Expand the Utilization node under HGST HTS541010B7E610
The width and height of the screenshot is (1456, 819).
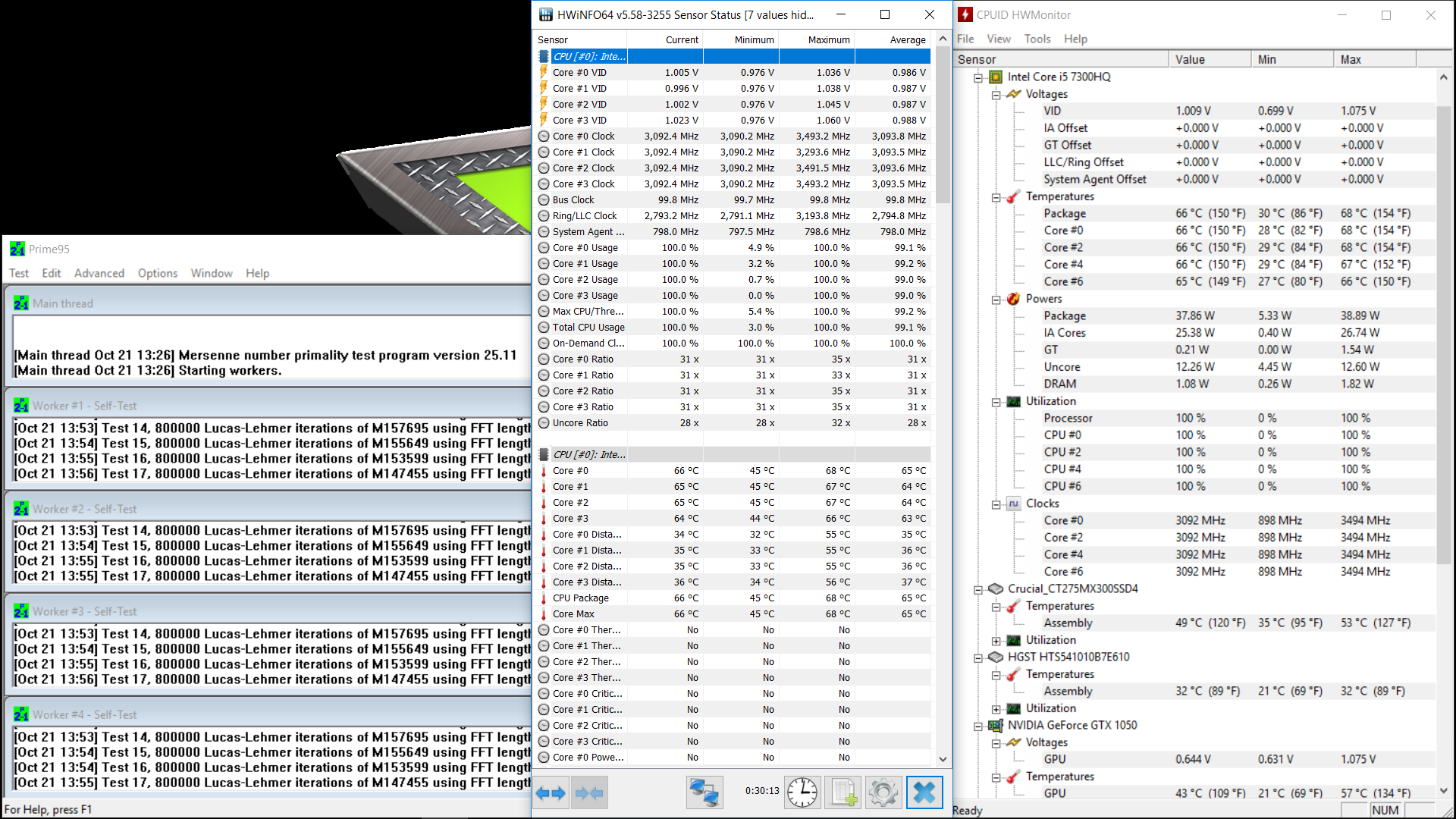[x=996, y=709]
